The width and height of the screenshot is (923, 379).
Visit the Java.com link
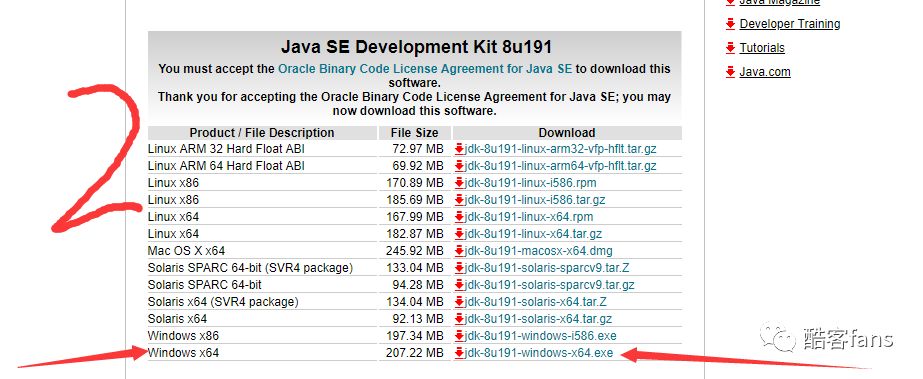coord(765,72)
